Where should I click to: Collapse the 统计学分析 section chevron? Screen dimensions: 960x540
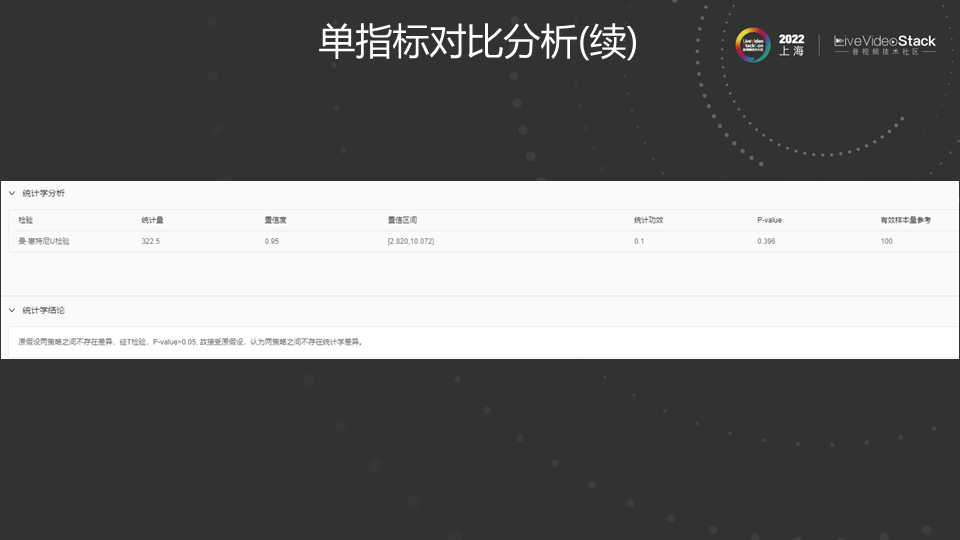click(x=12, y=193)
